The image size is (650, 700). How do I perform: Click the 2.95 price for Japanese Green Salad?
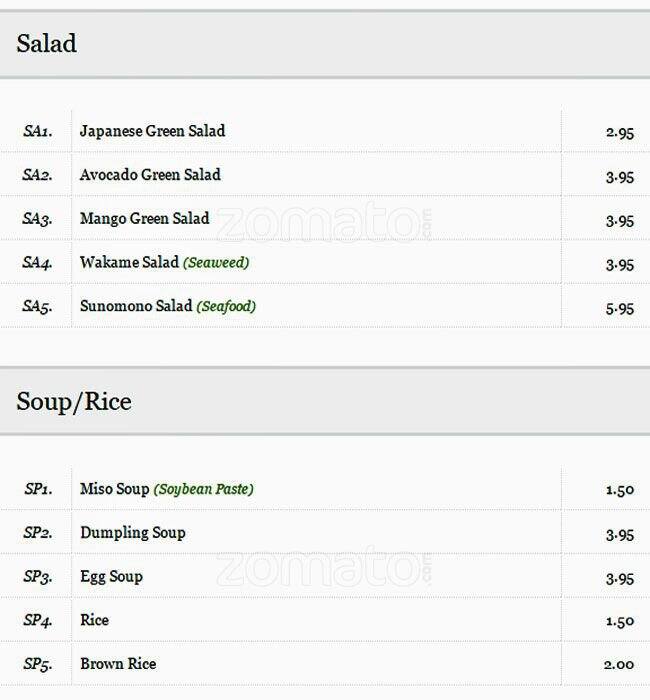tap(619, 132)
